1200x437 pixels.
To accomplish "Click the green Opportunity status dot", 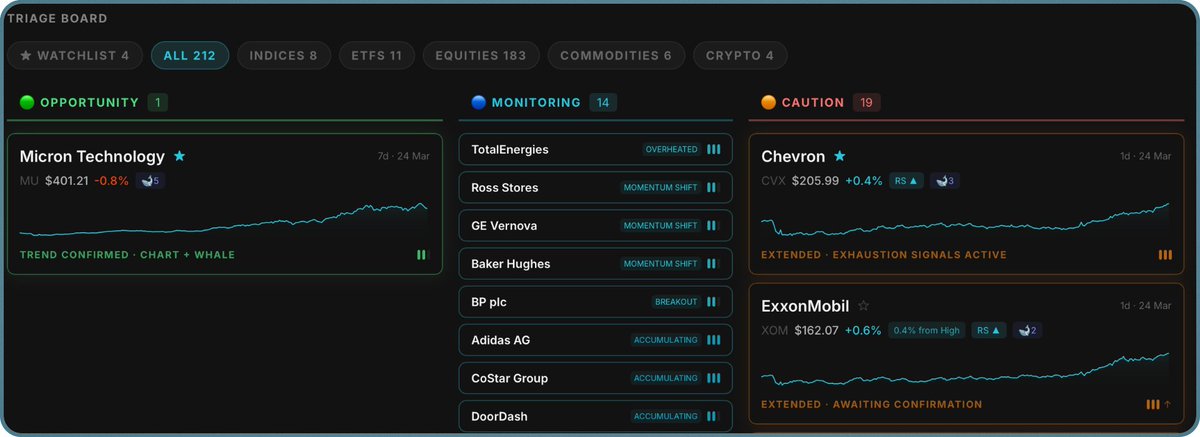I will [x=27, y=102].
